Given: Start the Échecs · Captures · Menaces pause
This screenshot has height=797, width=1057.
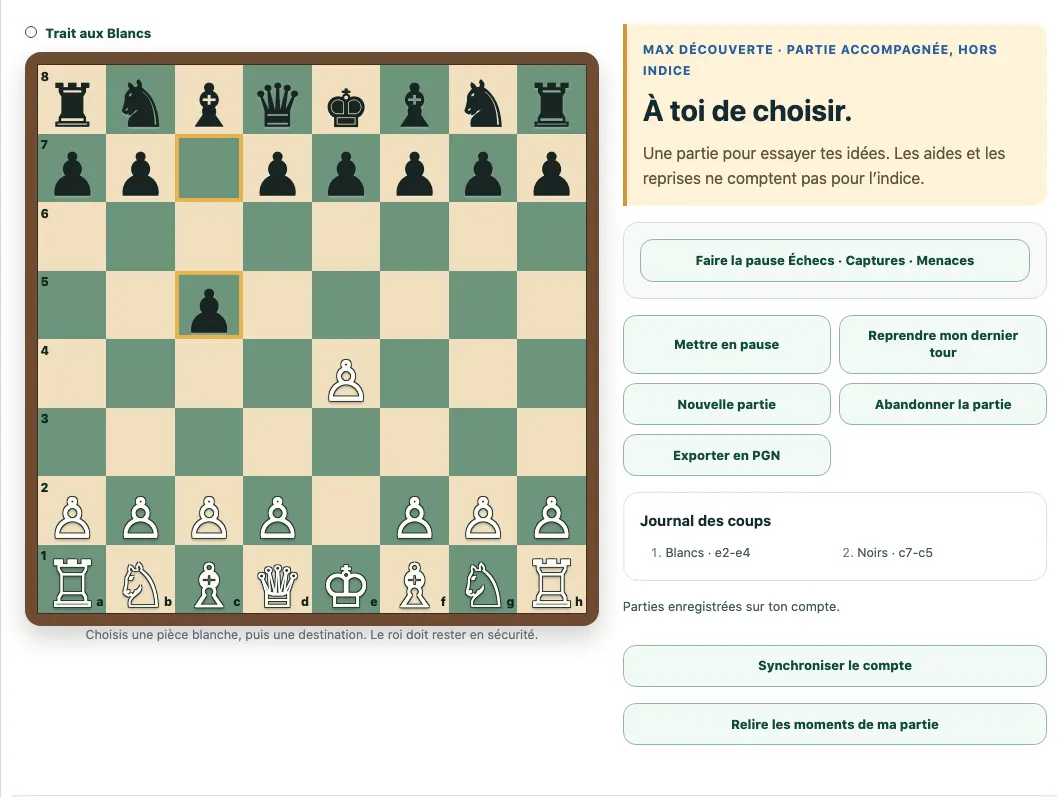Looking at the screenshot, I should 835,260.
